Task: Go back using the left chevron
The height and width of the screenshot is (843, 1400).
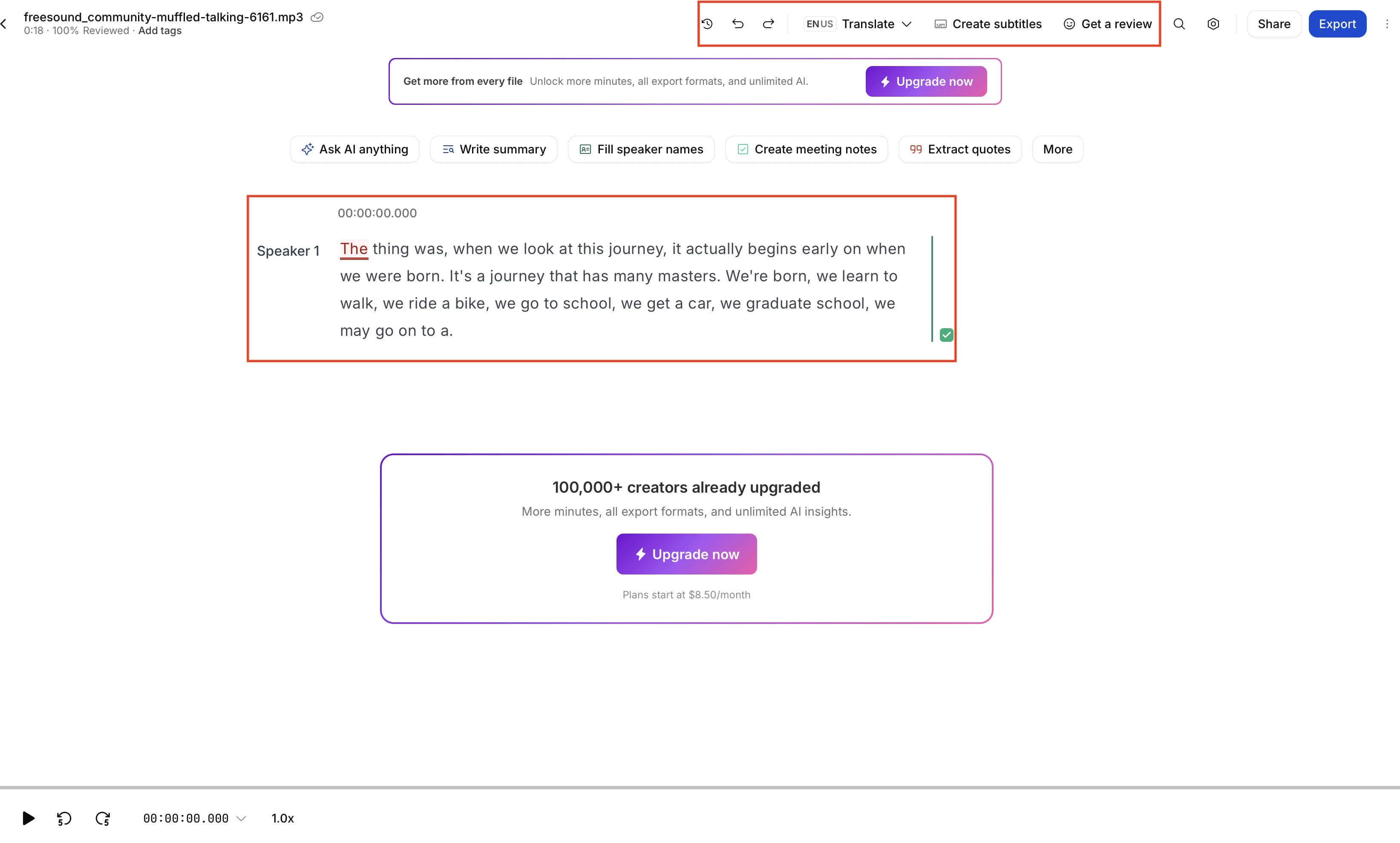Action: [4, 24]
